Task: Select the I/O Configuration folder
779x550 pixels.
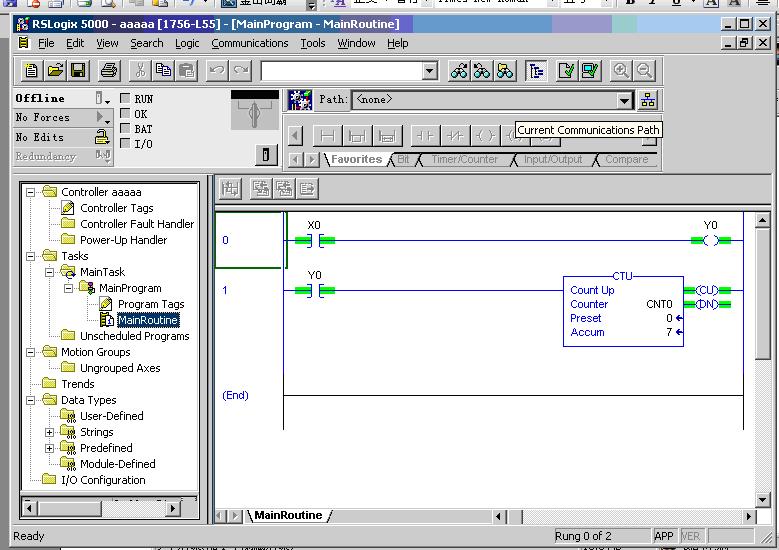Action: (x=103, y=480)
